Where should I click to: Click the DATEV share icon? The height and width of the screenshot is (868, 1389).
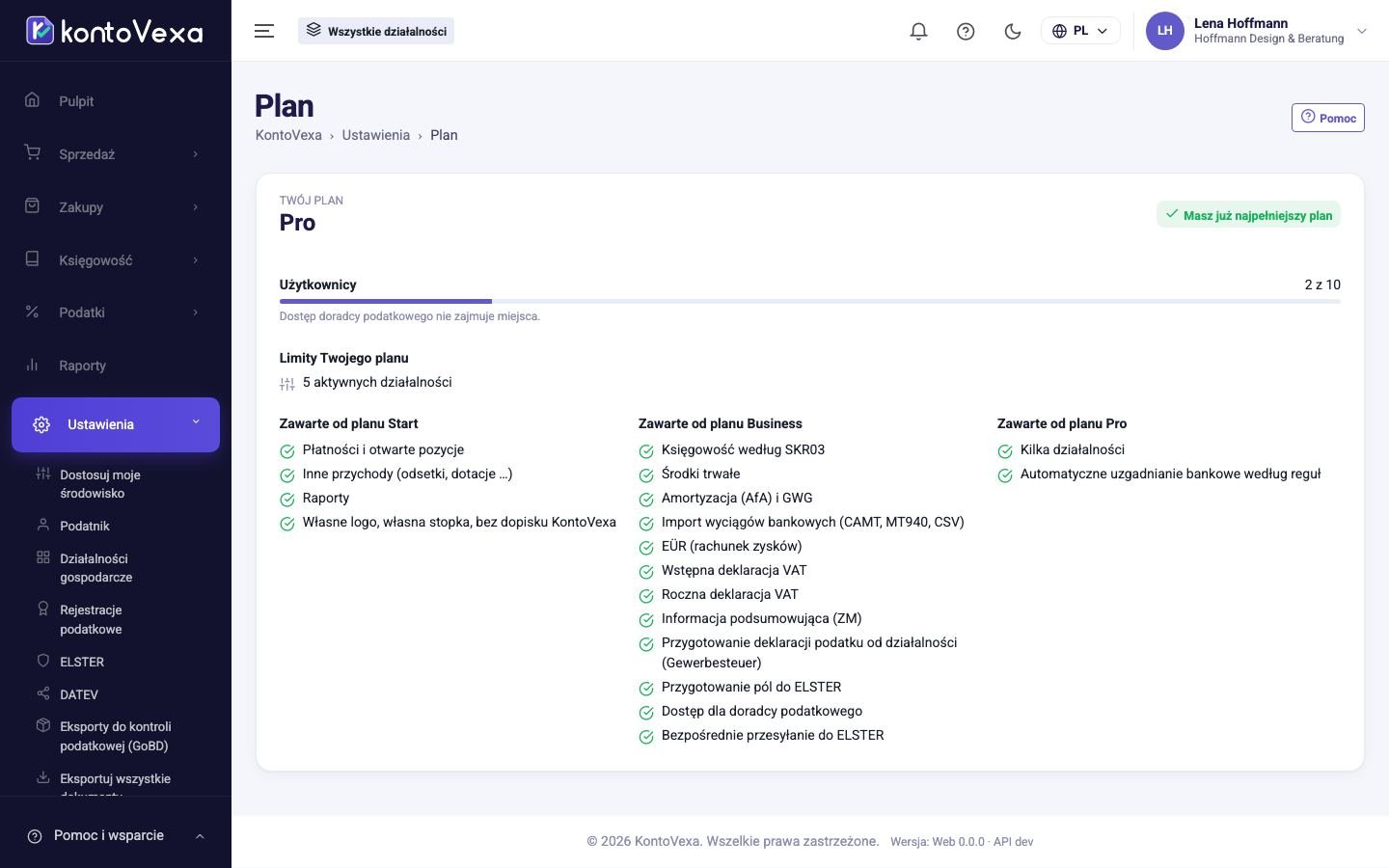(x=42, y=693)
